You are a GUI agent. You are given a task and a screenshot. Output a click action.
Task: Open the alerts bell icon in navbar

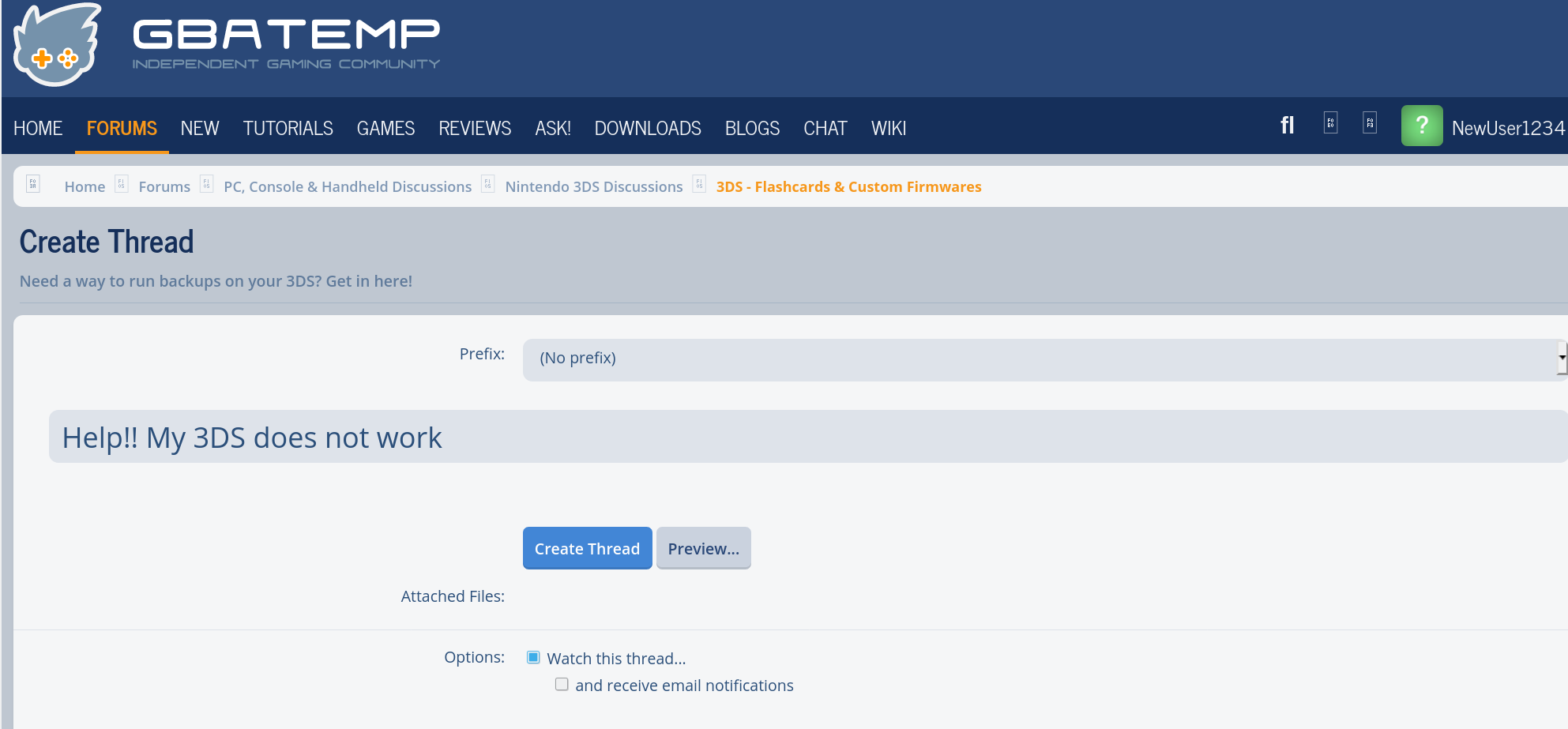1370,122
